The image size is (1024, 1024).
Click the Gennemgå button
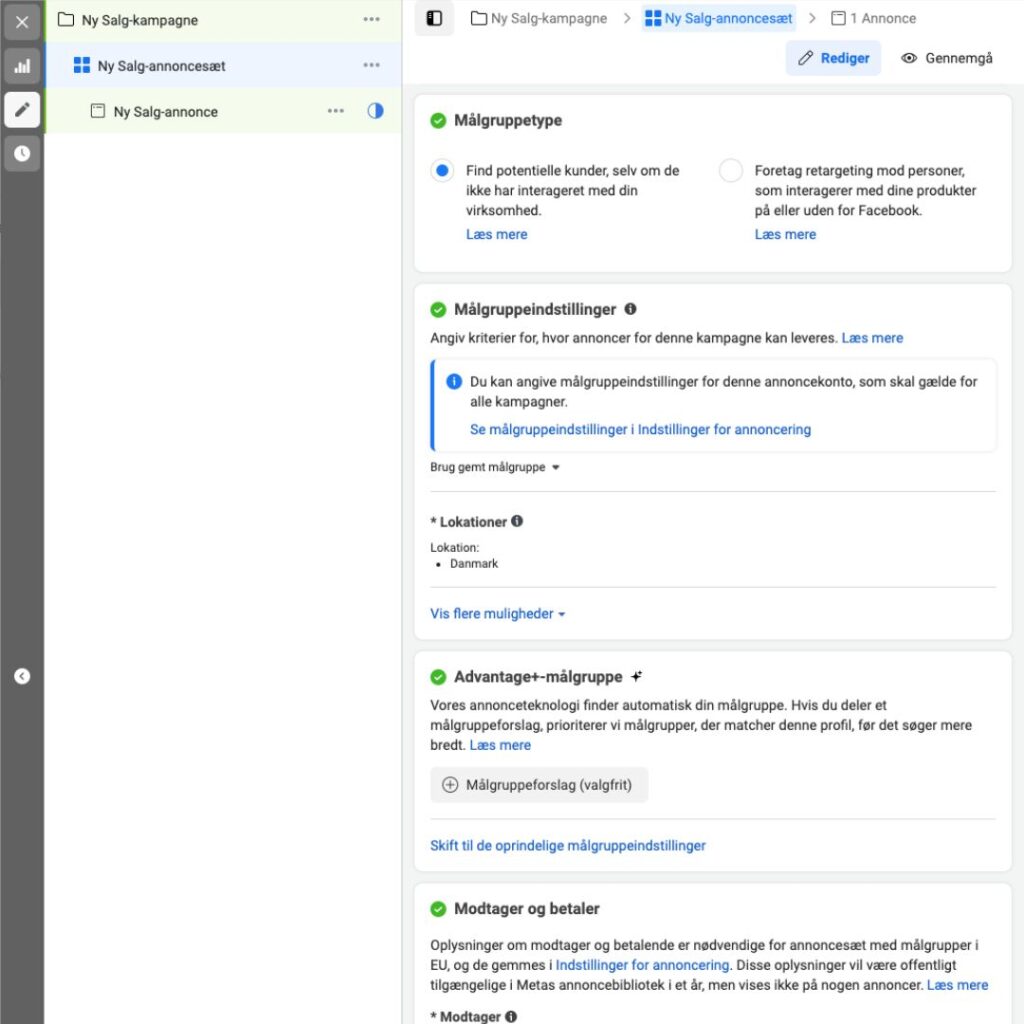pos(946,58)
